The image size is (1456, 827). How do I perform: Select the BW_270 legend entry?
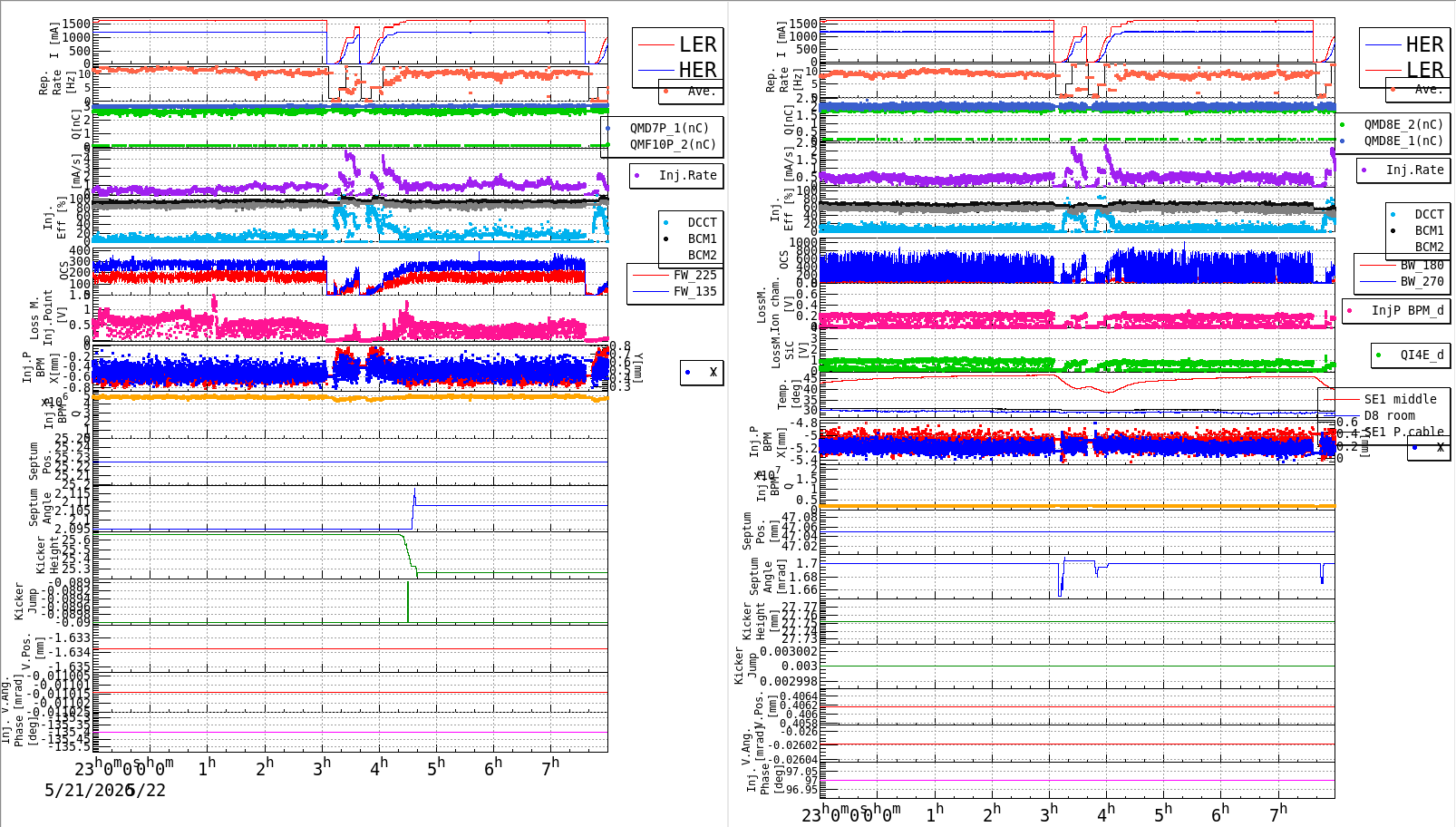click(1422, 281)
